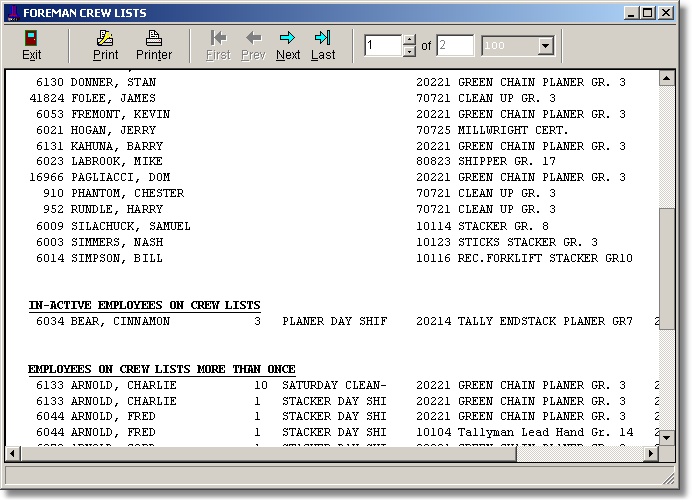692x502 pixels.
Task: Go to First page arrow
Action: tap(218, 38)
